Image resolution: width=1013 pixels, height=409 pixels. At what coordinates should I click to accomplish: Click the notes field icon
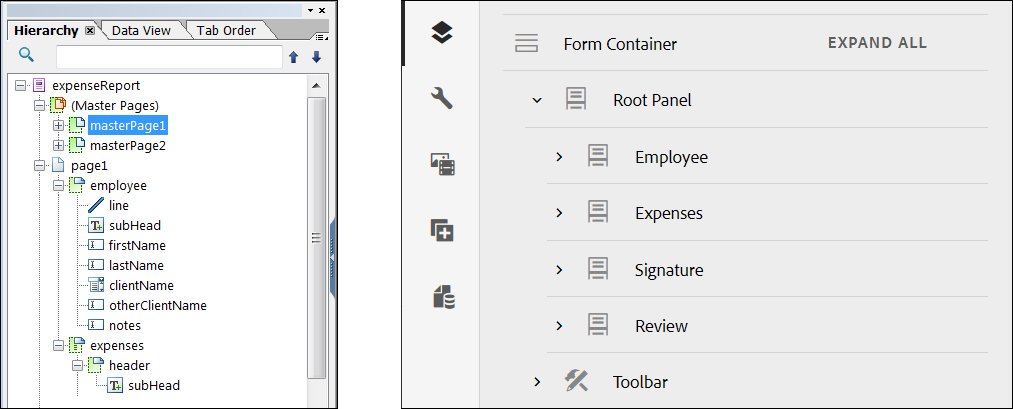(x=96, y=325)
